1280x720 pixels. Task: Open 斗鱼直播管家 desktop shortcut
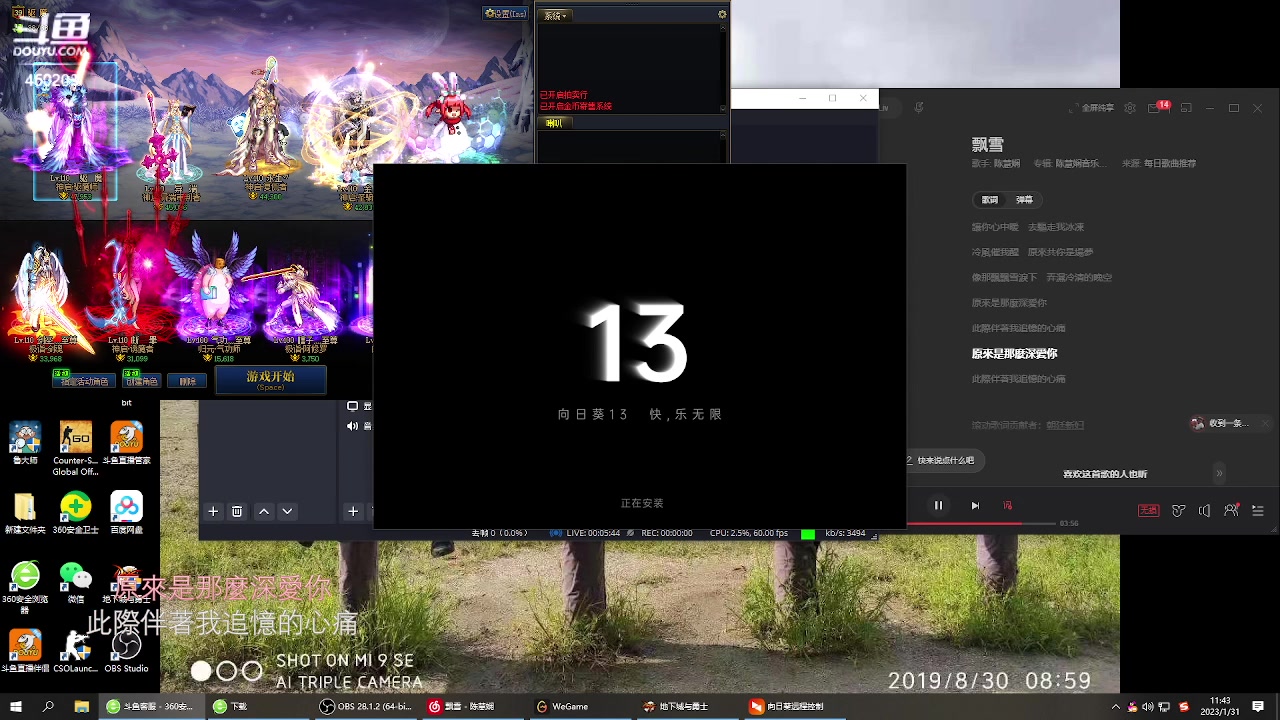pyautogui.click(x=127, y=444)
